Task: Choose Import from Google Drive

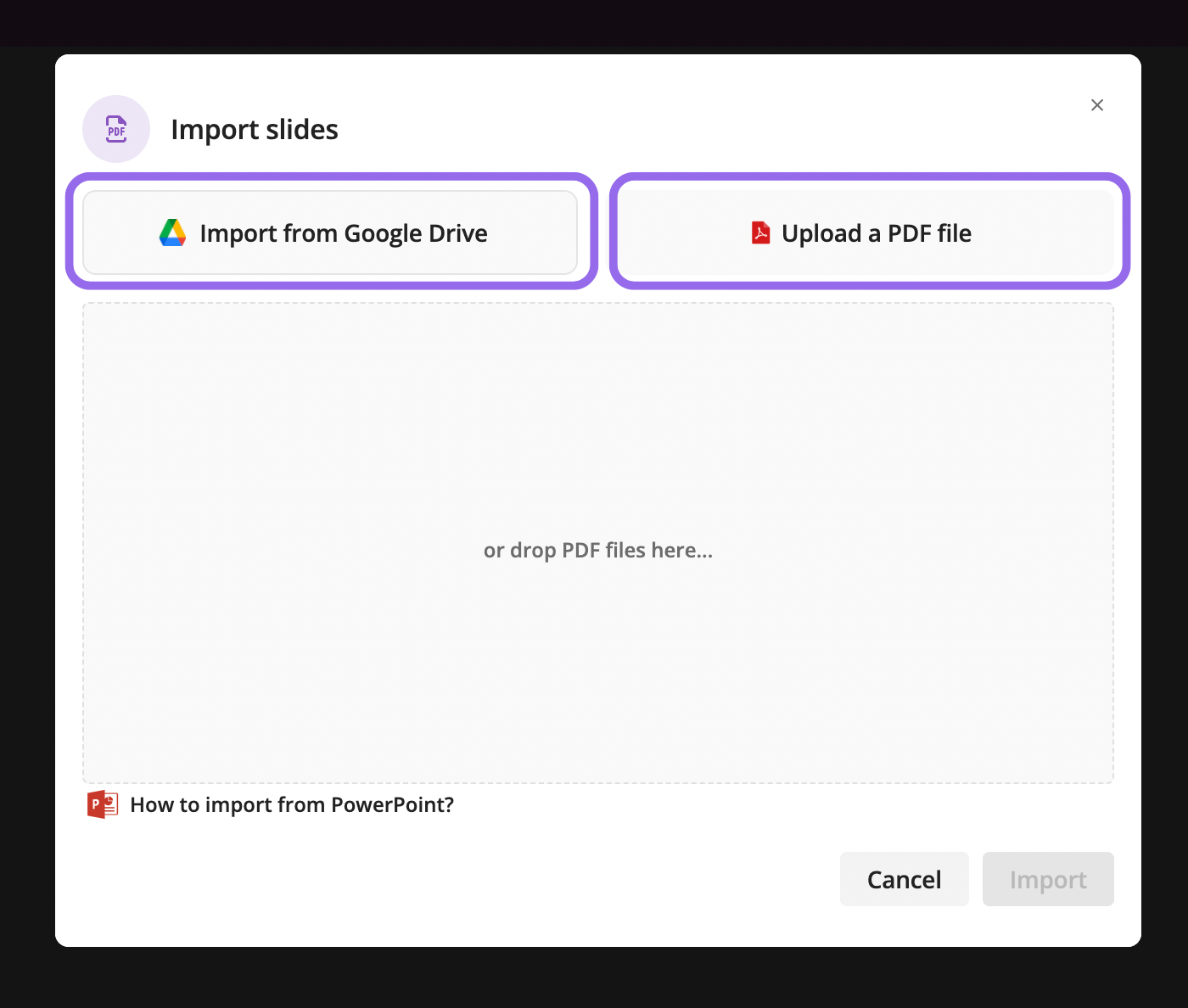Action: pos(330,232)
